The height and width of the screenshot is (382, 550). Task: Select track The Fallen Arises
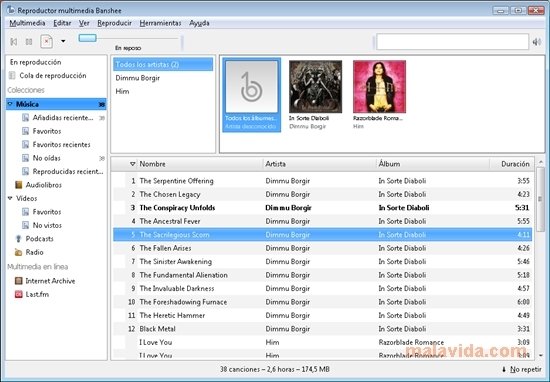322,248
